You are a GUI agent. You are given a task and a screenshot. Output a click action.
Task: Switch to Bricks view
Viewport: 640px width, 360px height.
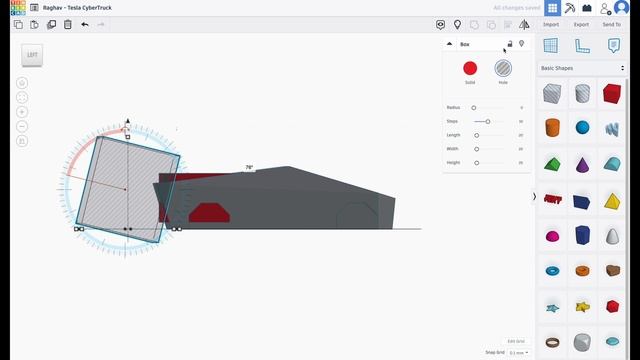[x=587, y=8]
